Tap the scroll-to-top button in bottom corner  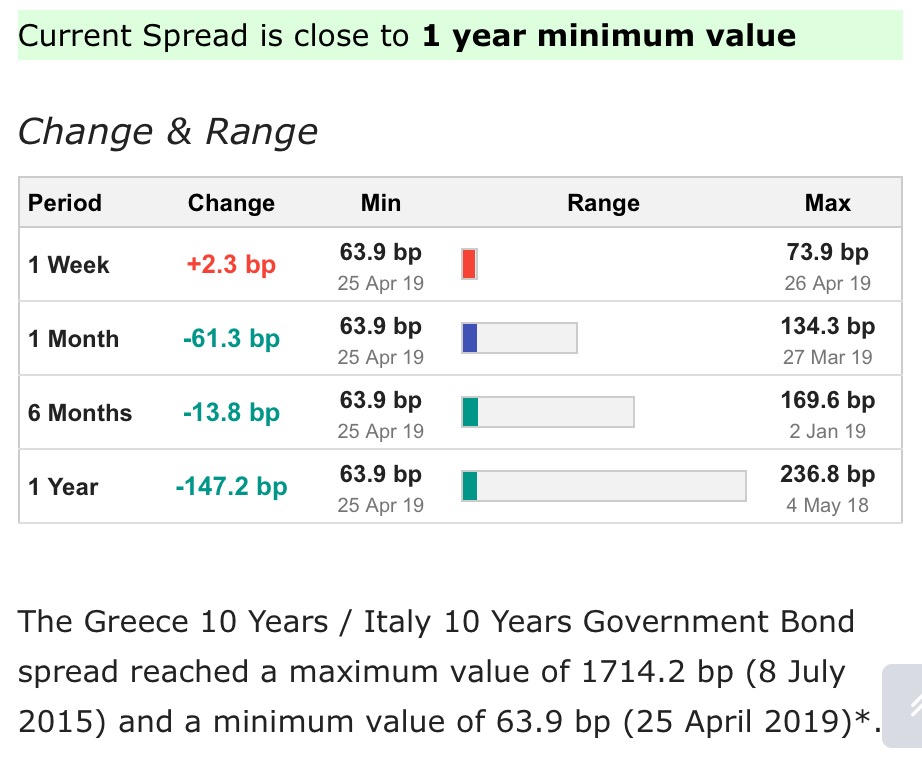click(x=902, y=708)
